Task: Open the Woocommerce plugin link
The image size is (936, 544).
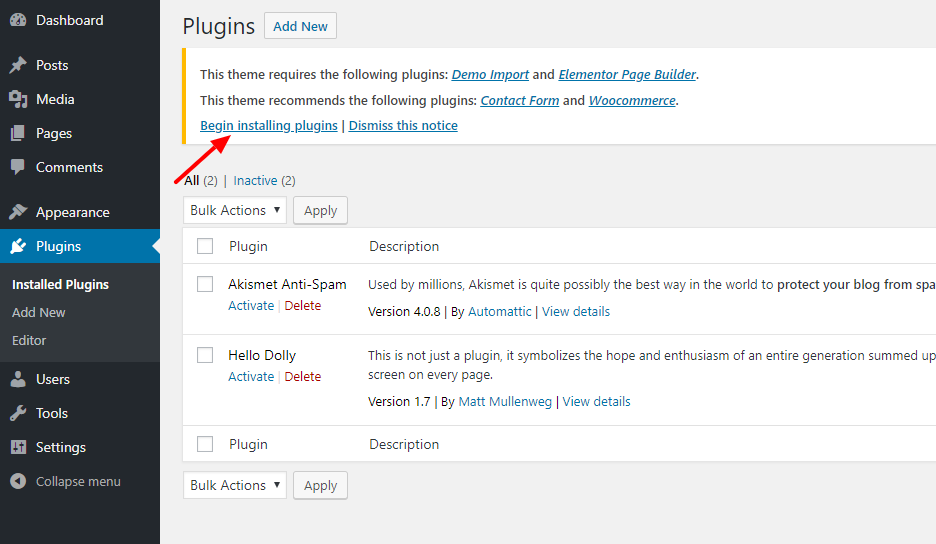Action: [632, 100]
